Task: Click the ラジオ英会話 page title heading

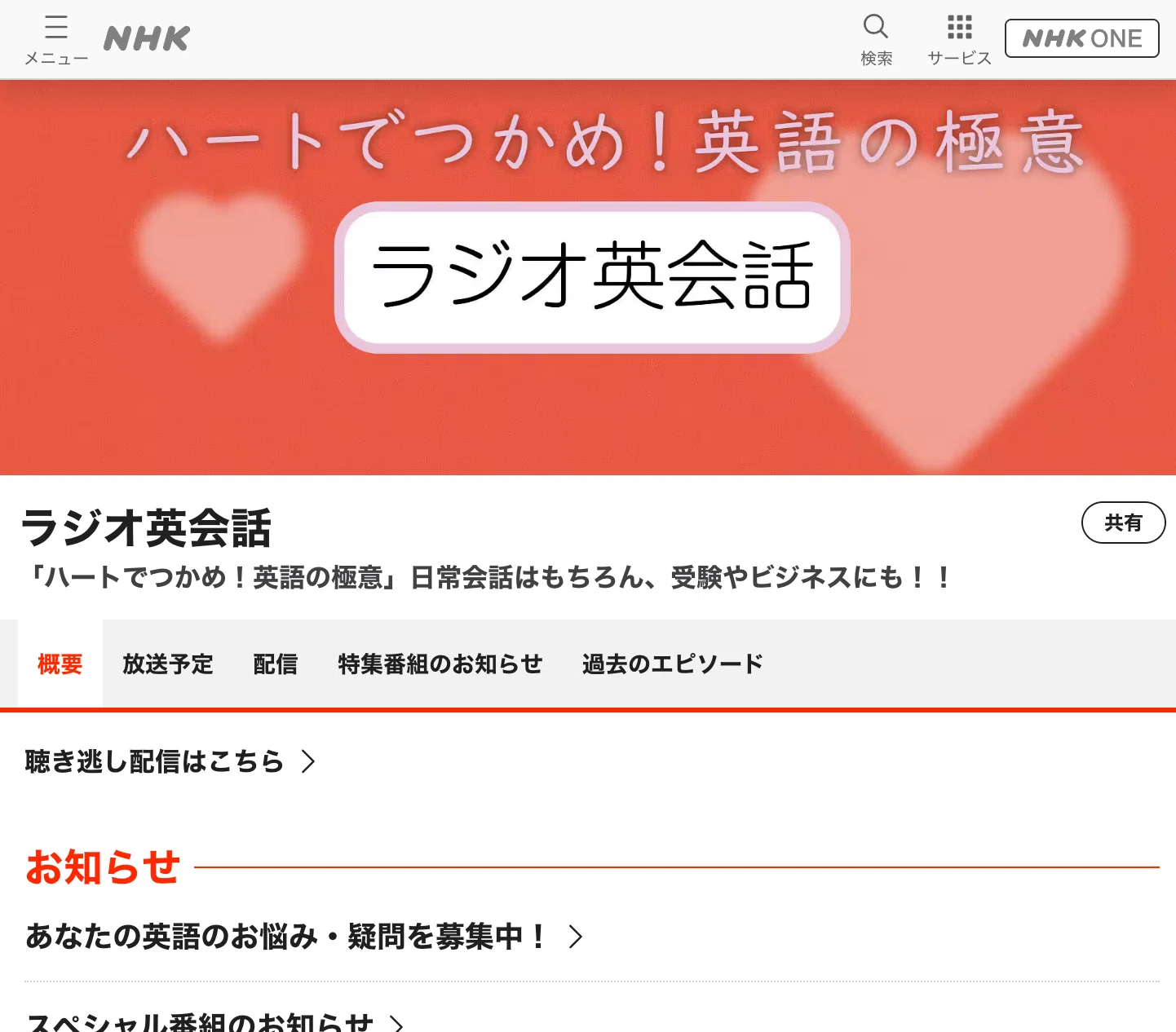Action: (x=146, y=527)
